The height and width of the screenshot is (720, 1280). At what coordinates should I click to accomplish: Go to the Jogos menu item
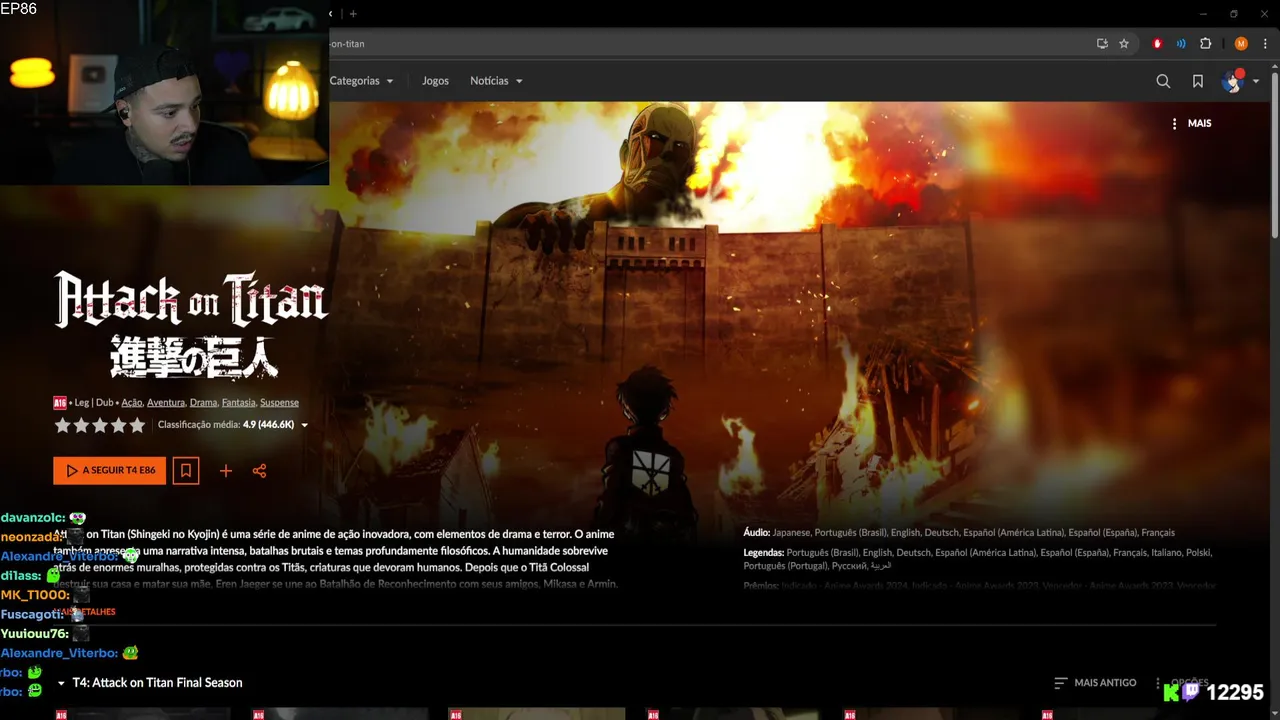tap(435, 81)
